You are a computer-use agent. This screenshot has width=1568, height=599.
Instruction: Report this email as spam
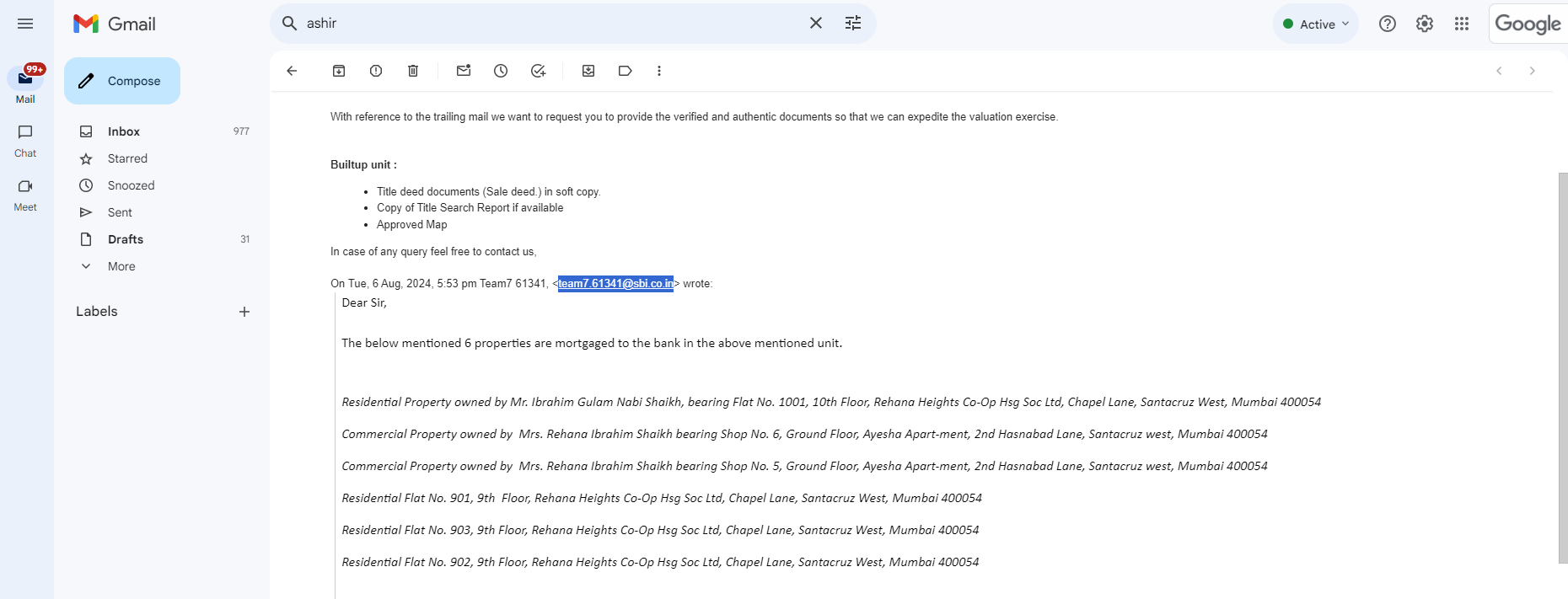[x=376, y=71]
